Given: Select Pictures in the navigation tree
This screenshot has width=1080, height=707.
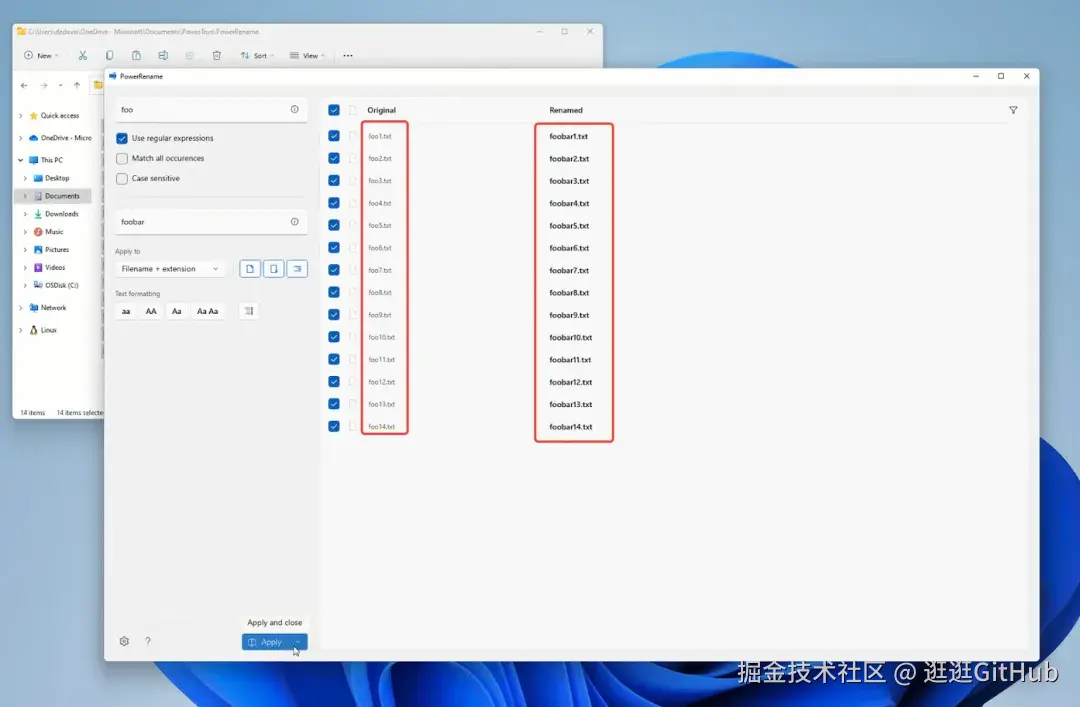Looking at the screenshot, I should pos(56,249).
